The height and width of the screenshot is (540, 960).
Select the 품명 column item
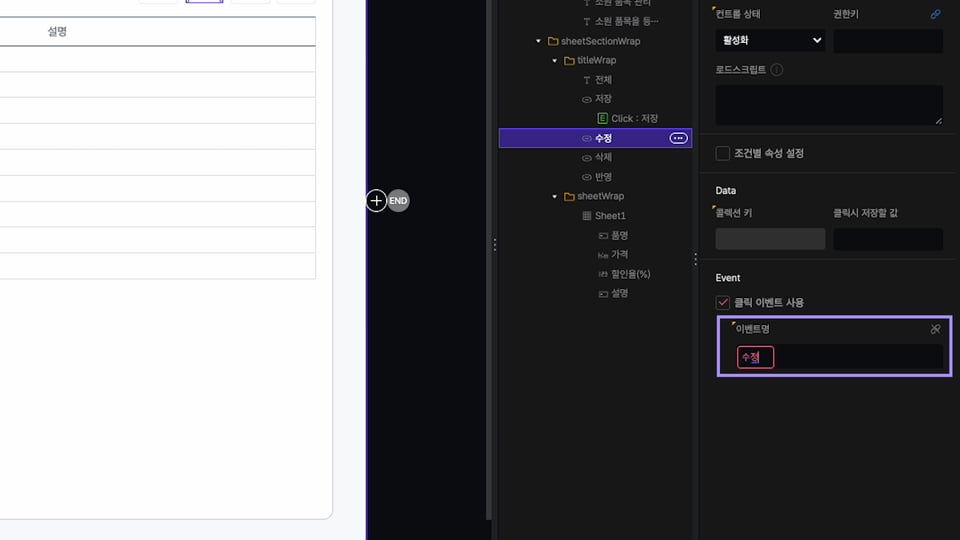[620, 235]
